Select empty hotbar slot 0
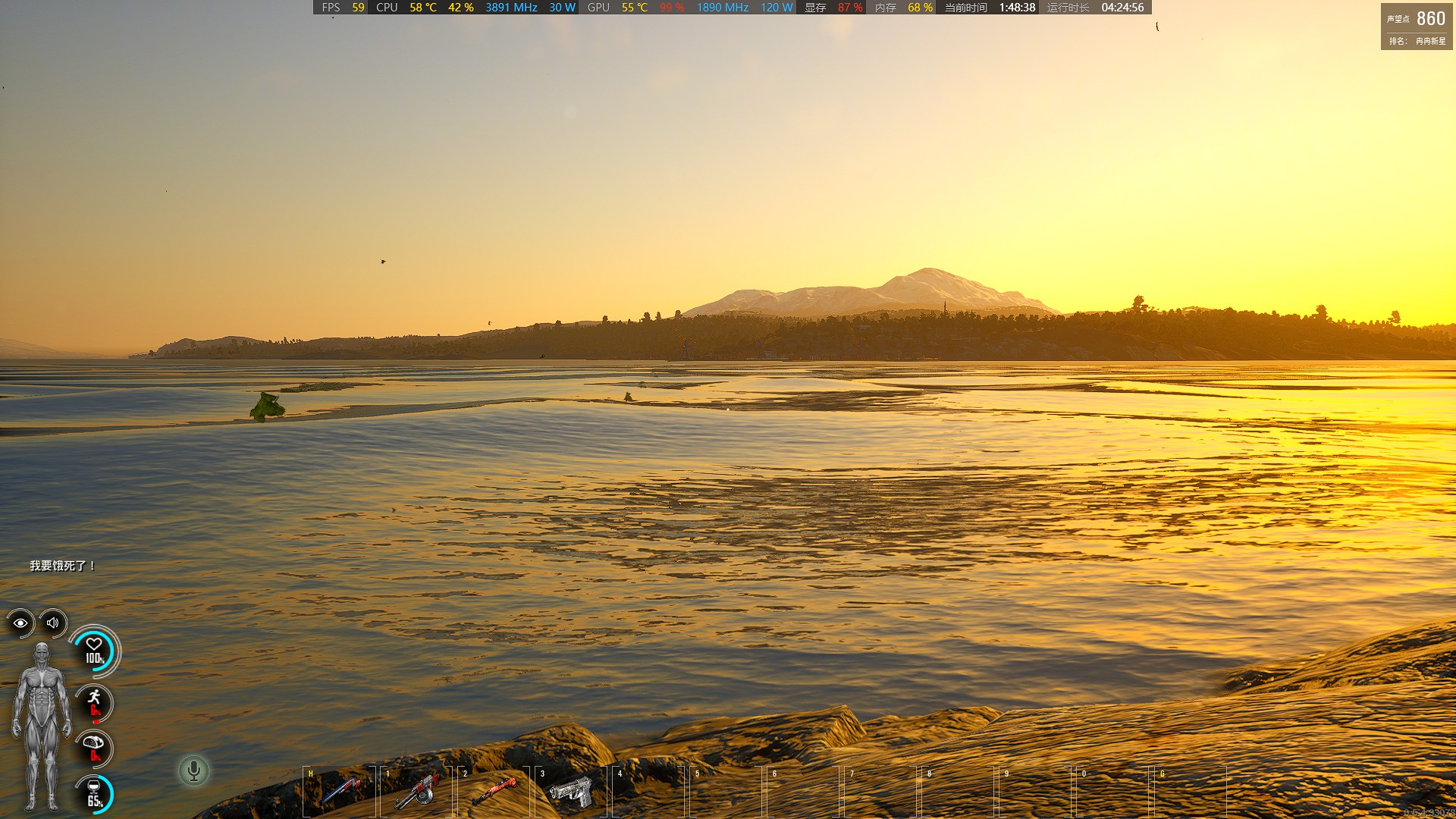Screen dimensions: 1456x819 (1112, 792)
